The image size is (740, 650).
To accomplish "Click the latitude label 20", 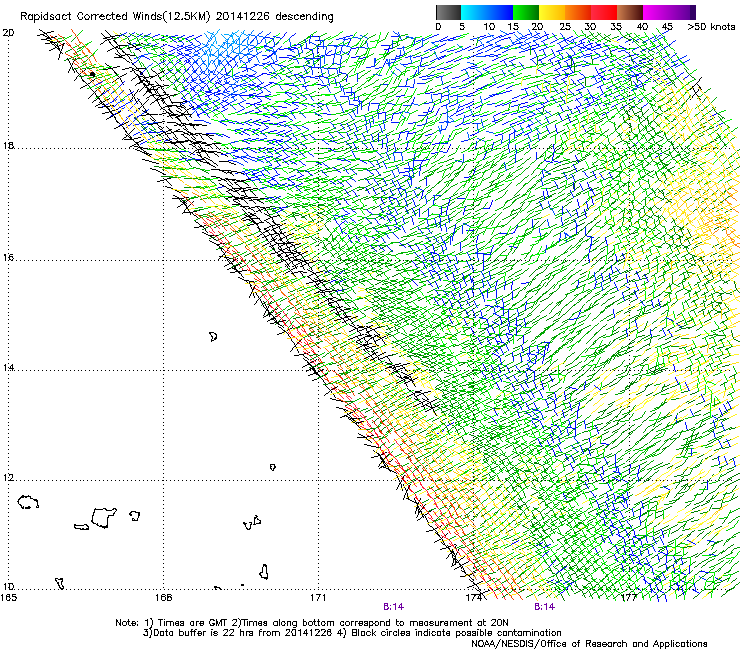I will (x=8, y=33).
